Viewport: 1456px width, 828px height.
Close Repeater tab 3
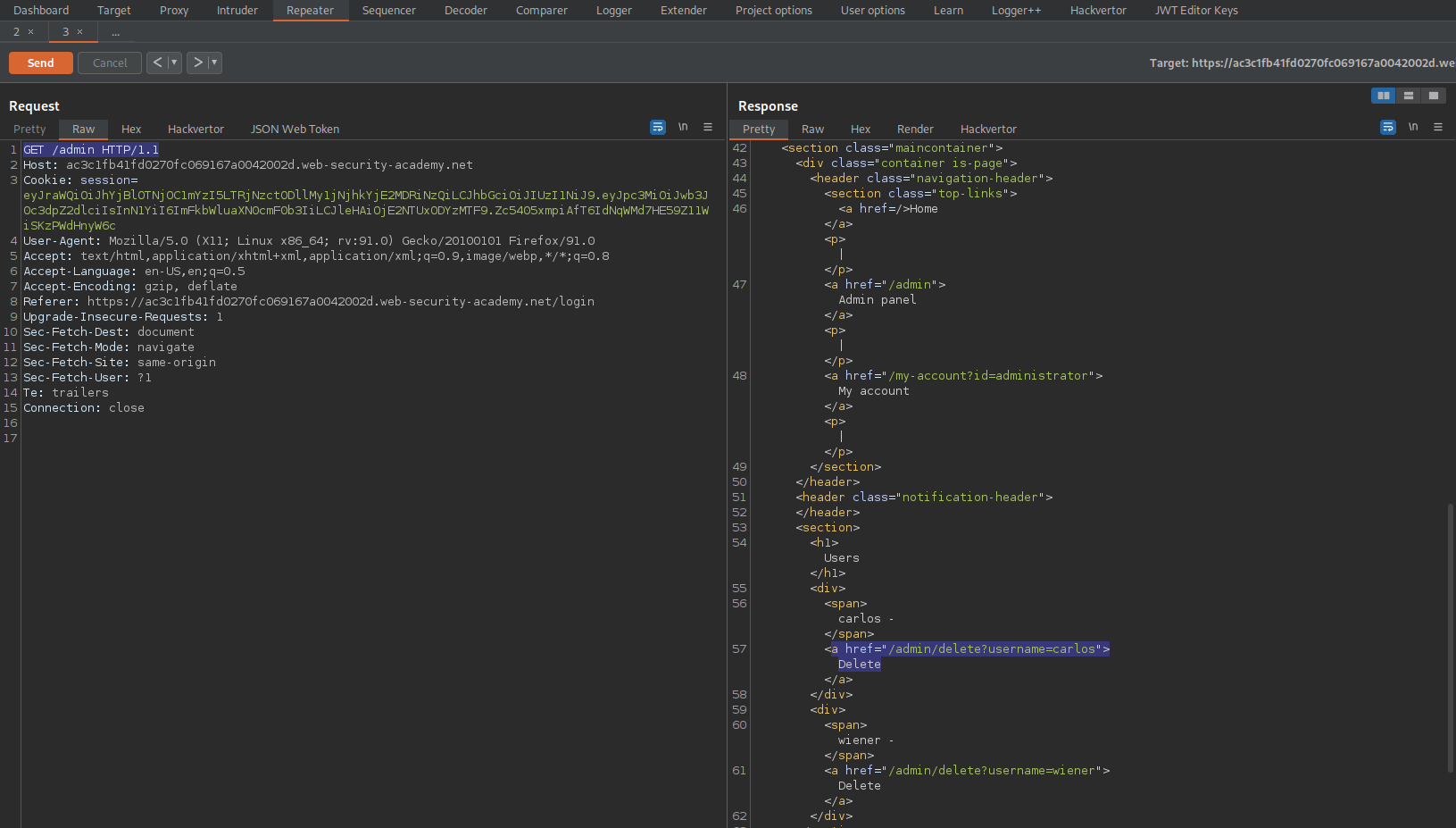79,32
